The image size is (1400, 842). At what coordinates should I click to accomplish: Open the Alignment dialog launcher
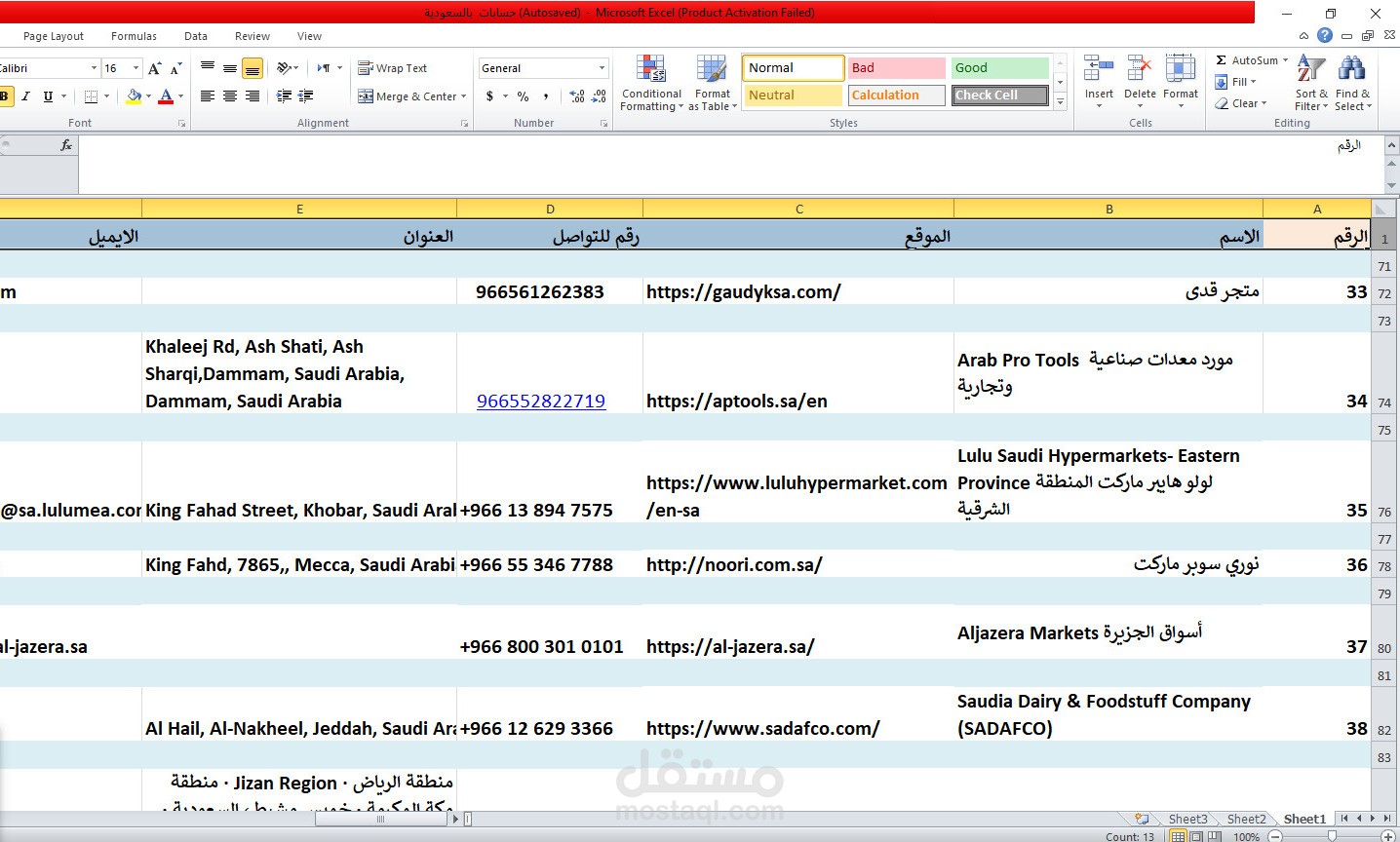coord(464,124)
